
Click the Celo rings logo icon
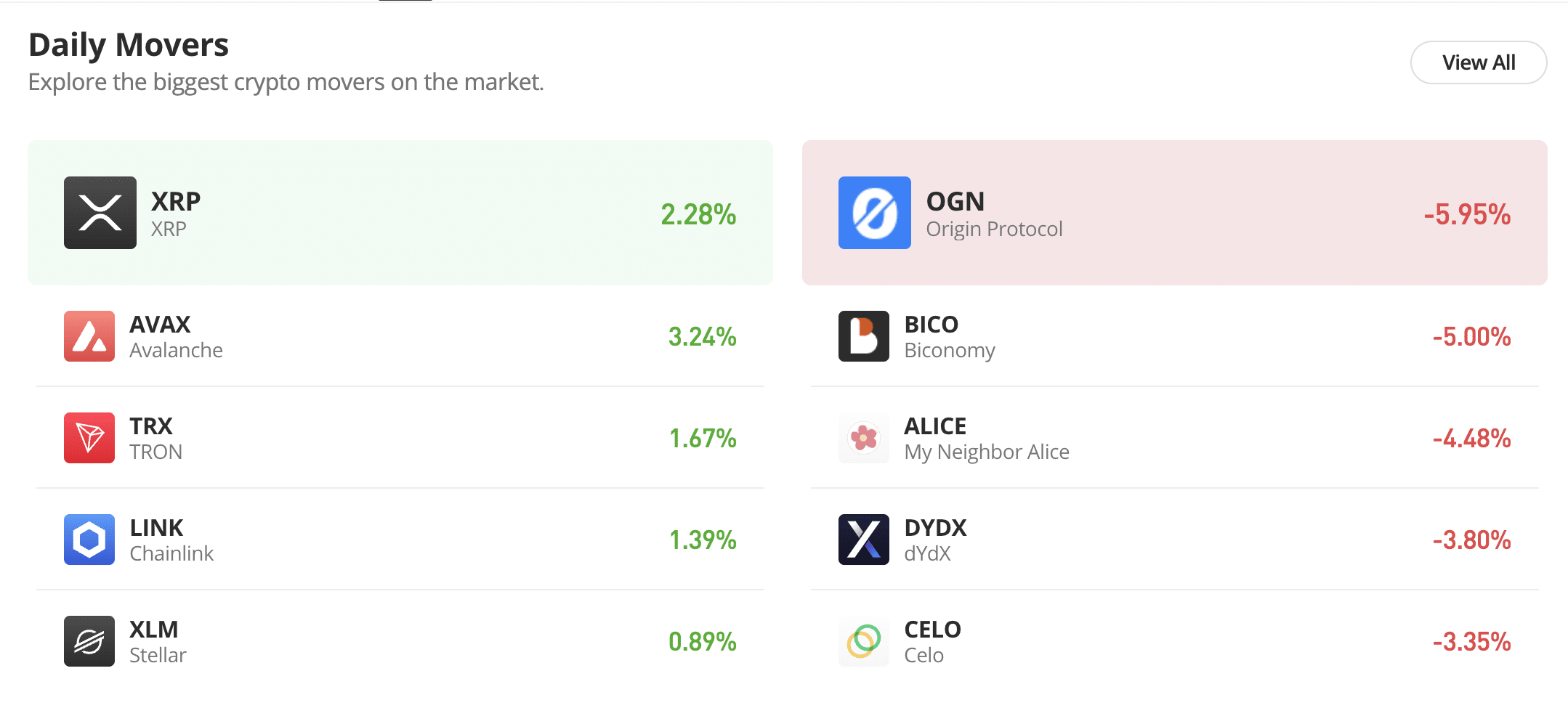point(864,641)
